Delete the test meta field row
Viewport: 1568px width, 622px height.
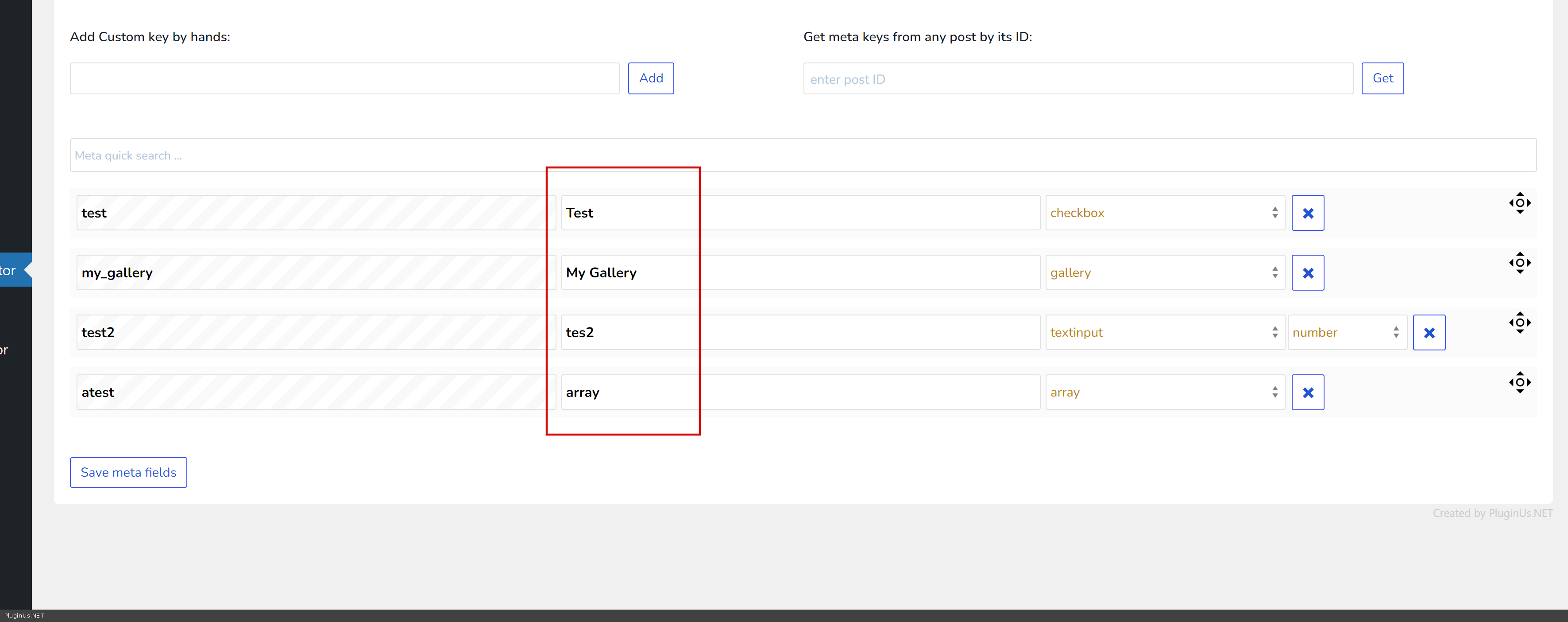(x=1308, y=213)
